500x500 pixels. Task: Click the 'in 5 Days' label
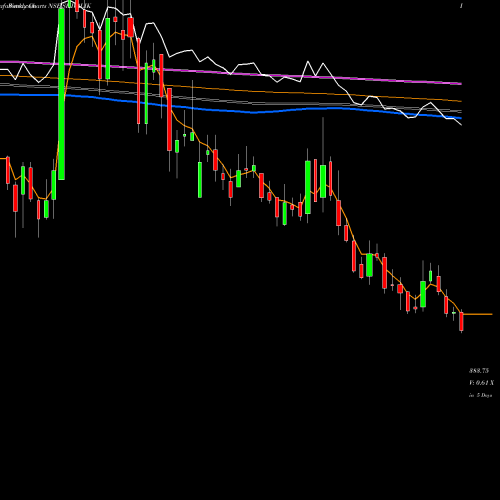pos(480,395)
